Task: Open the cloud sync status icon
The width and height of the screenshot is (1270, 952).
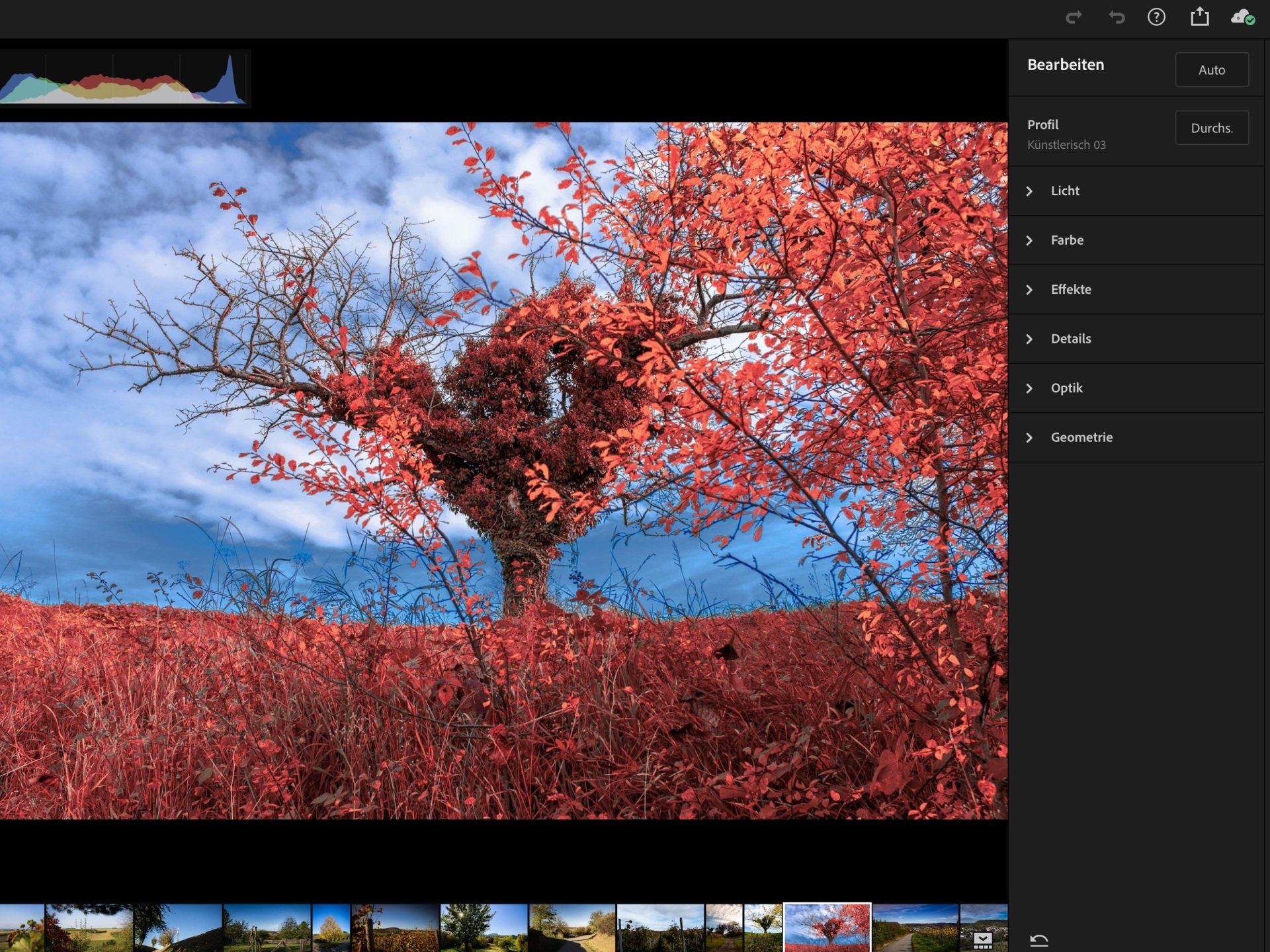Action: 1242,17
